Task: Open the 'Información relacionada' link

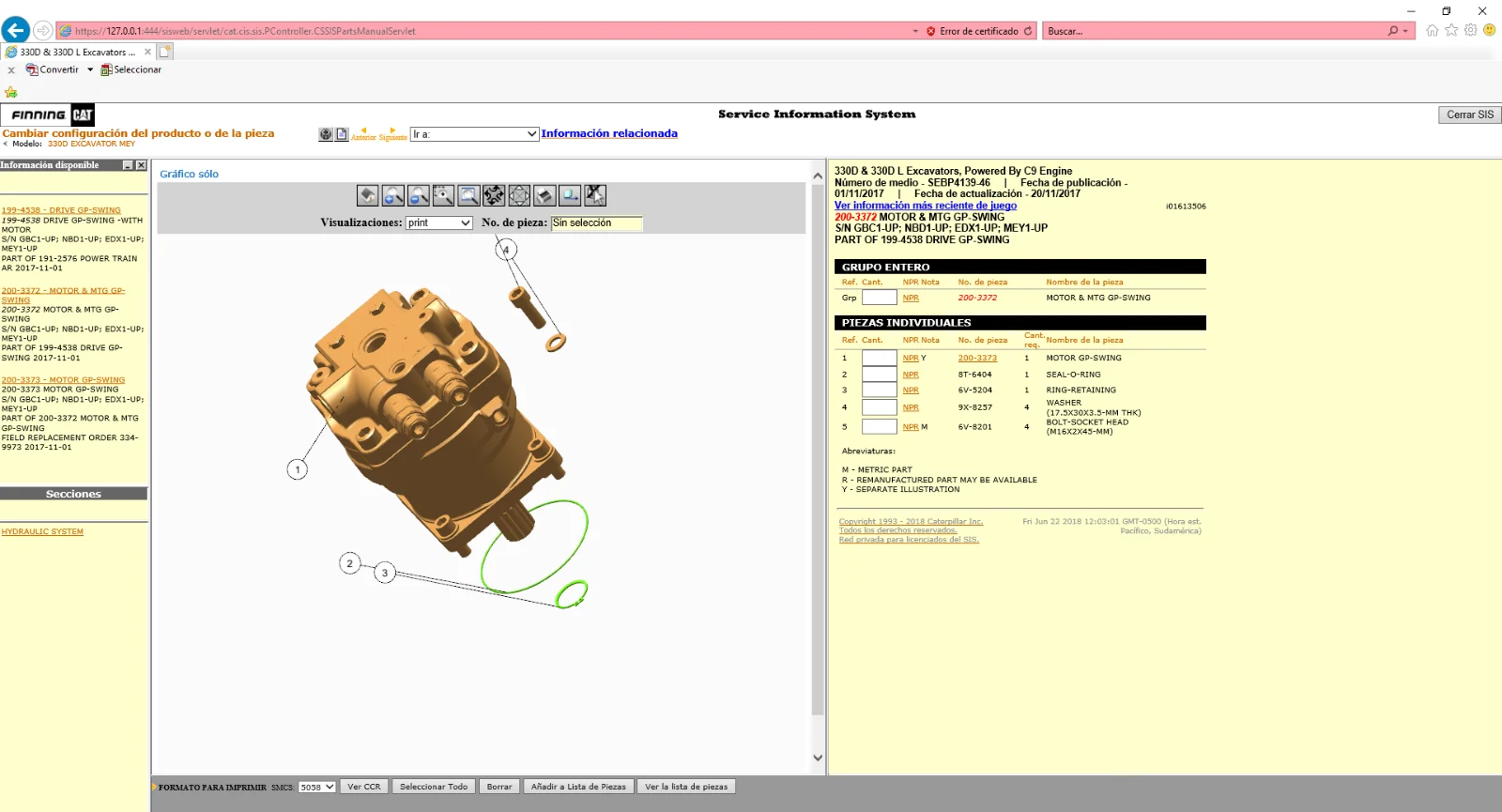Action: tap(609, 133)
